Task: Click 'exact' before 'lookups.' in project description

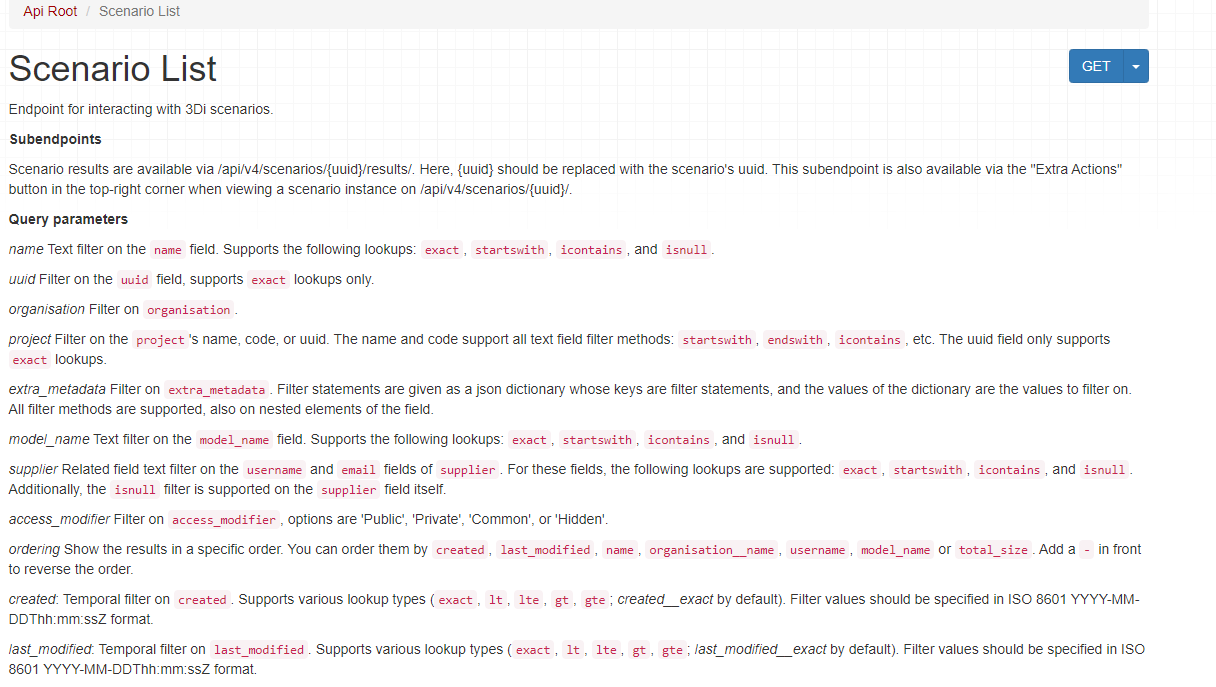Action: [30, 360]
